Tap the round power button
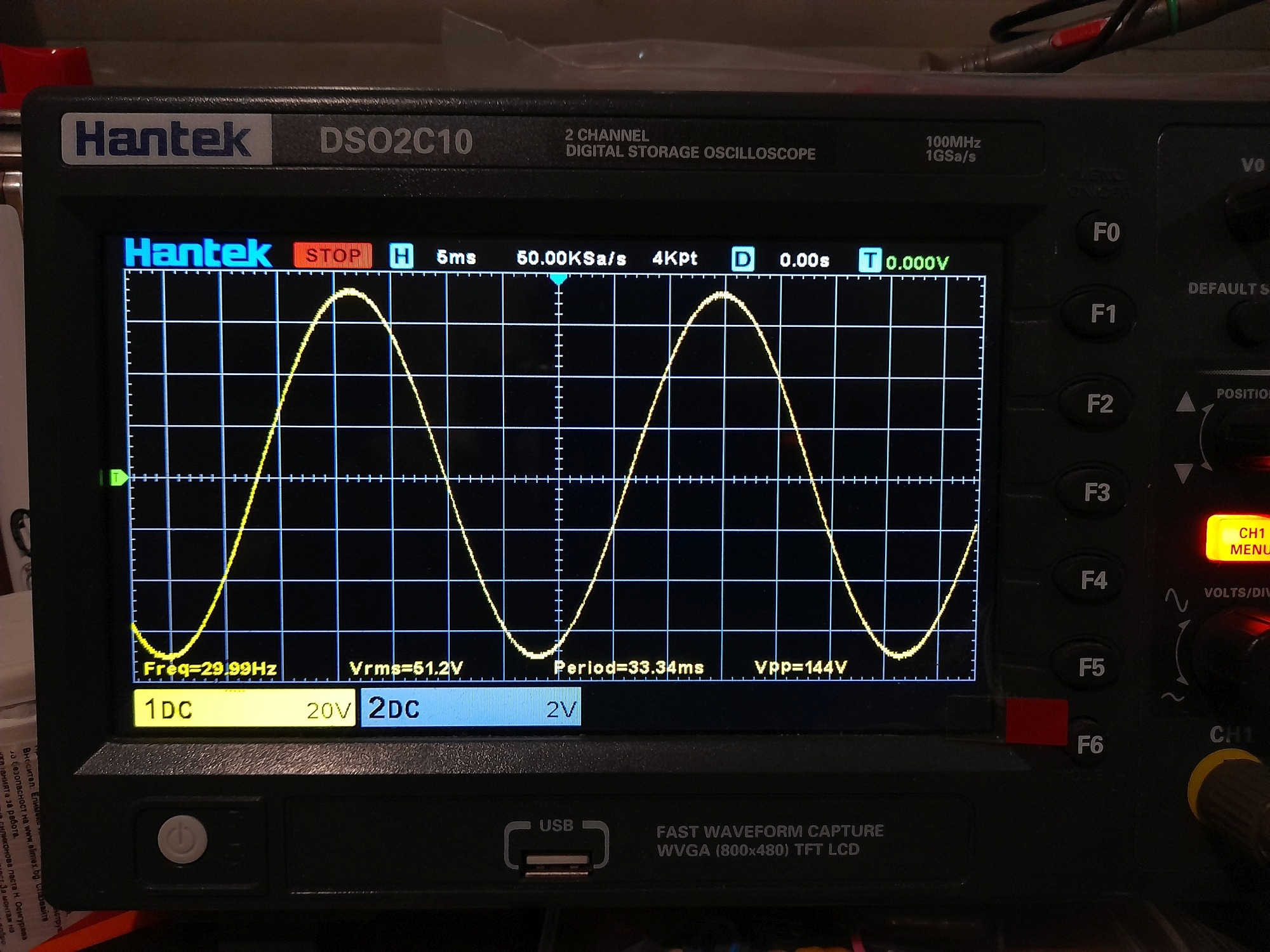 [182, 839]
